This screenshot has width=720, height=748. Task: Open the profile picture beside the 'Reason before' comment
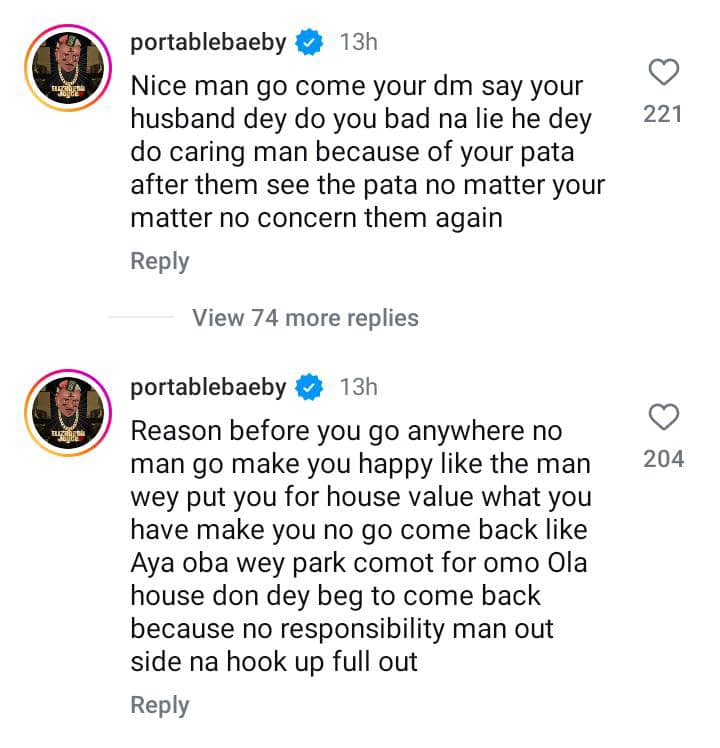(x=67, y=416)
